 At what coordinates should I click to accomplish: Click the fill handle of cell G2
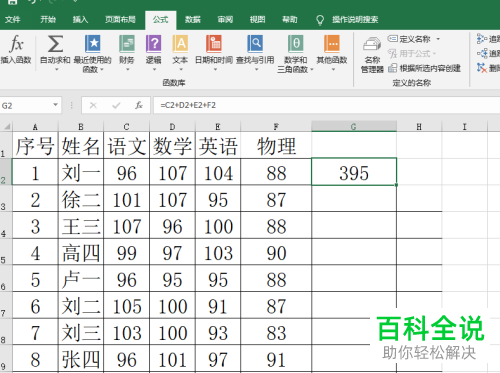pyautogui.click(x=396, y=185)
